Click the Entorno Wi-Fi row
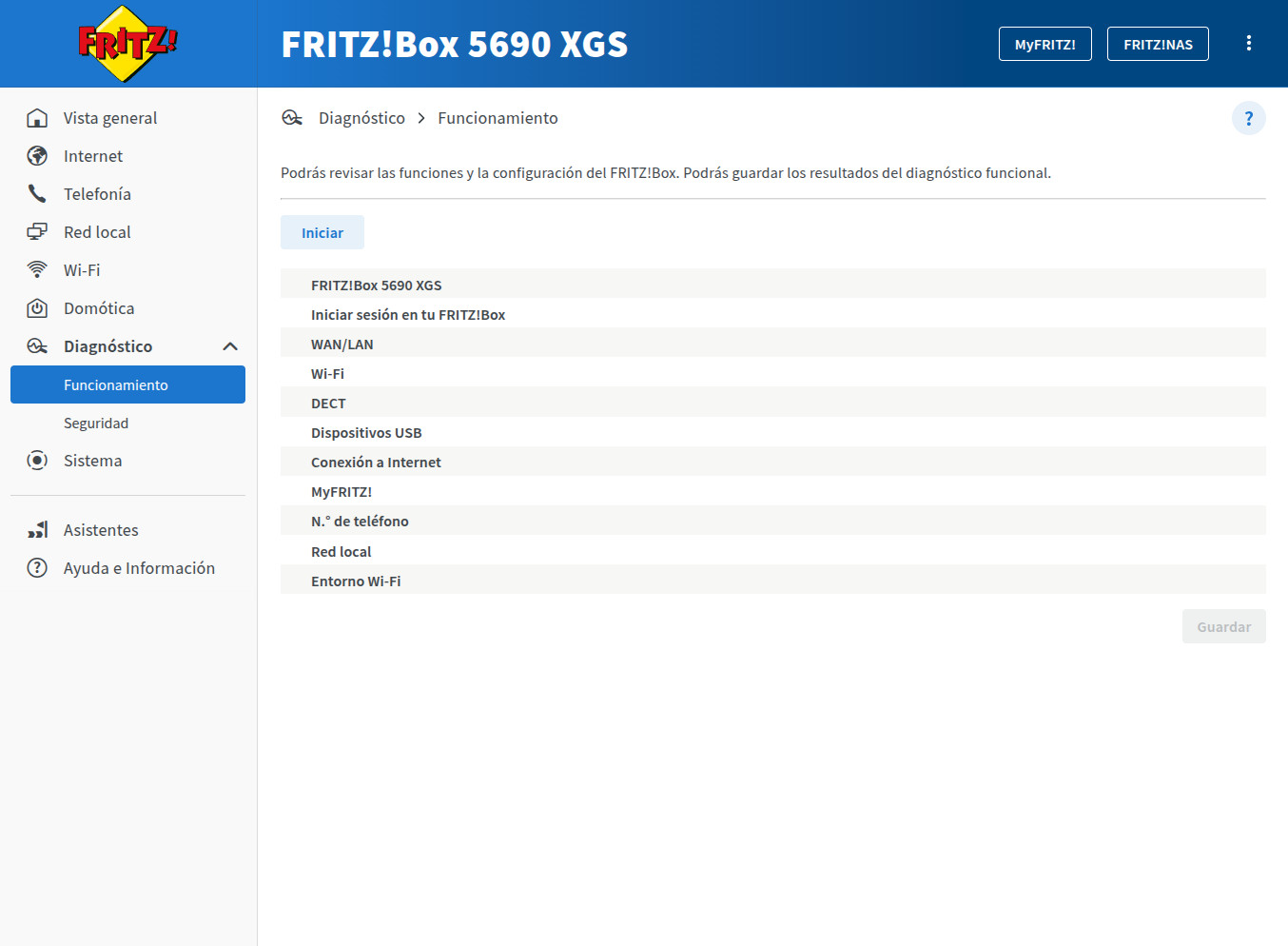Screen dimensions: 1288x946 point(772,581)
